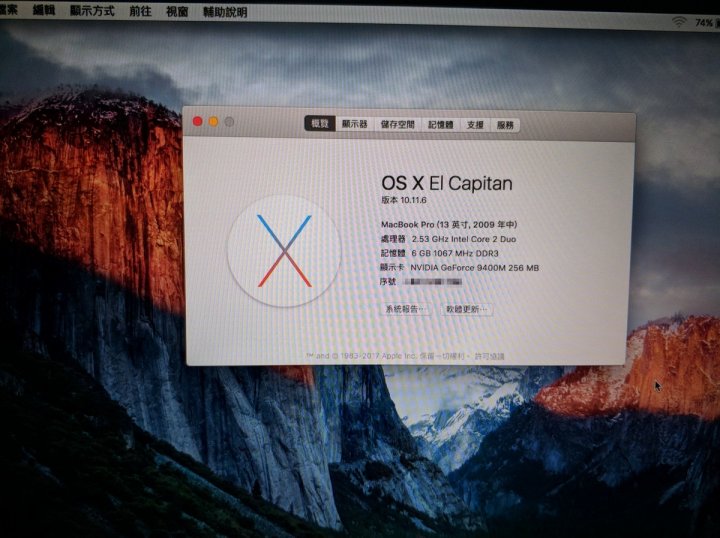Select the 概覽 overview tab
720x538 pixels.
(320, 123)
